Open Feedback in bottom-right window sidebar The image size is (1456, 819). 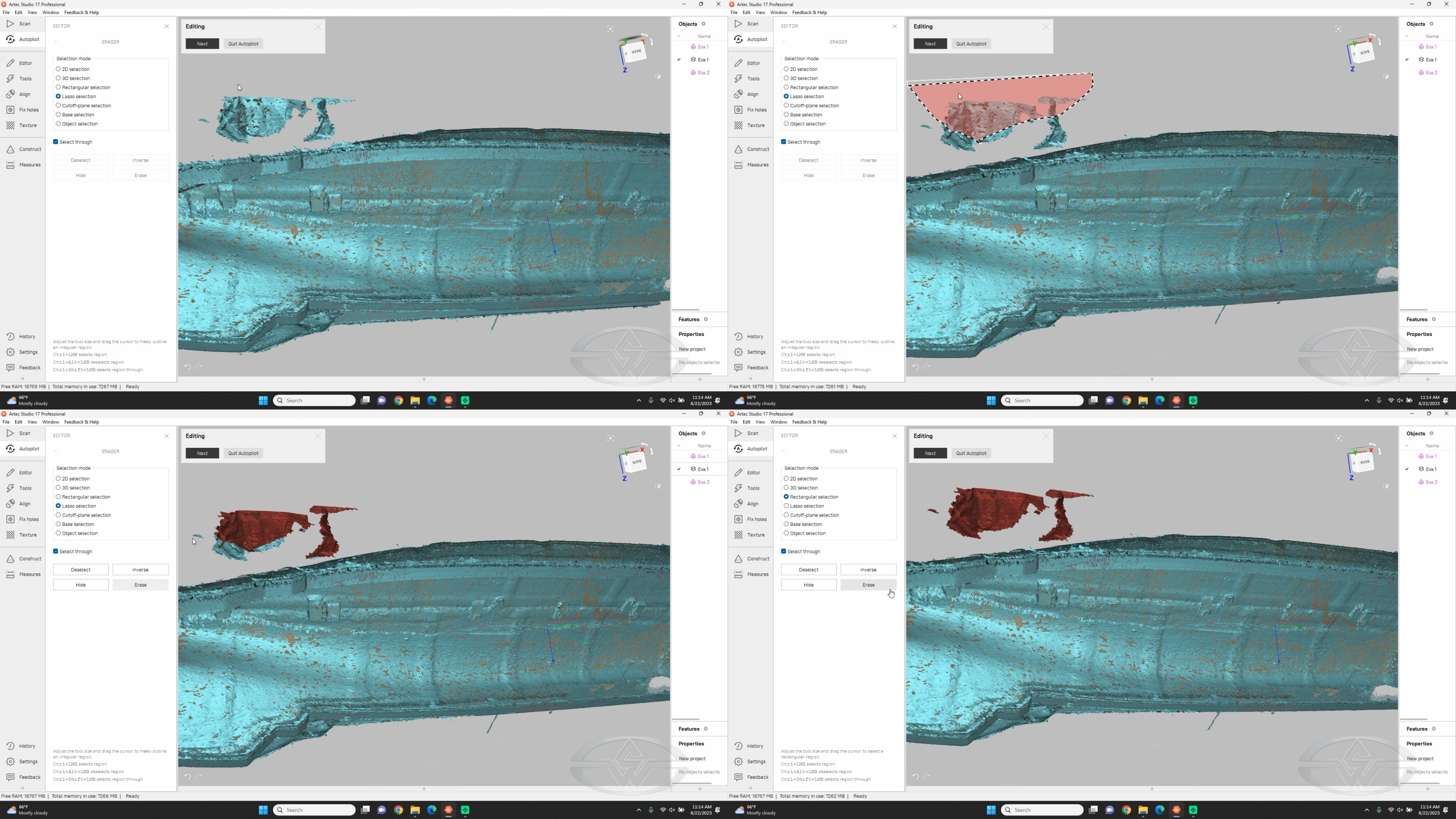point(752,777)
